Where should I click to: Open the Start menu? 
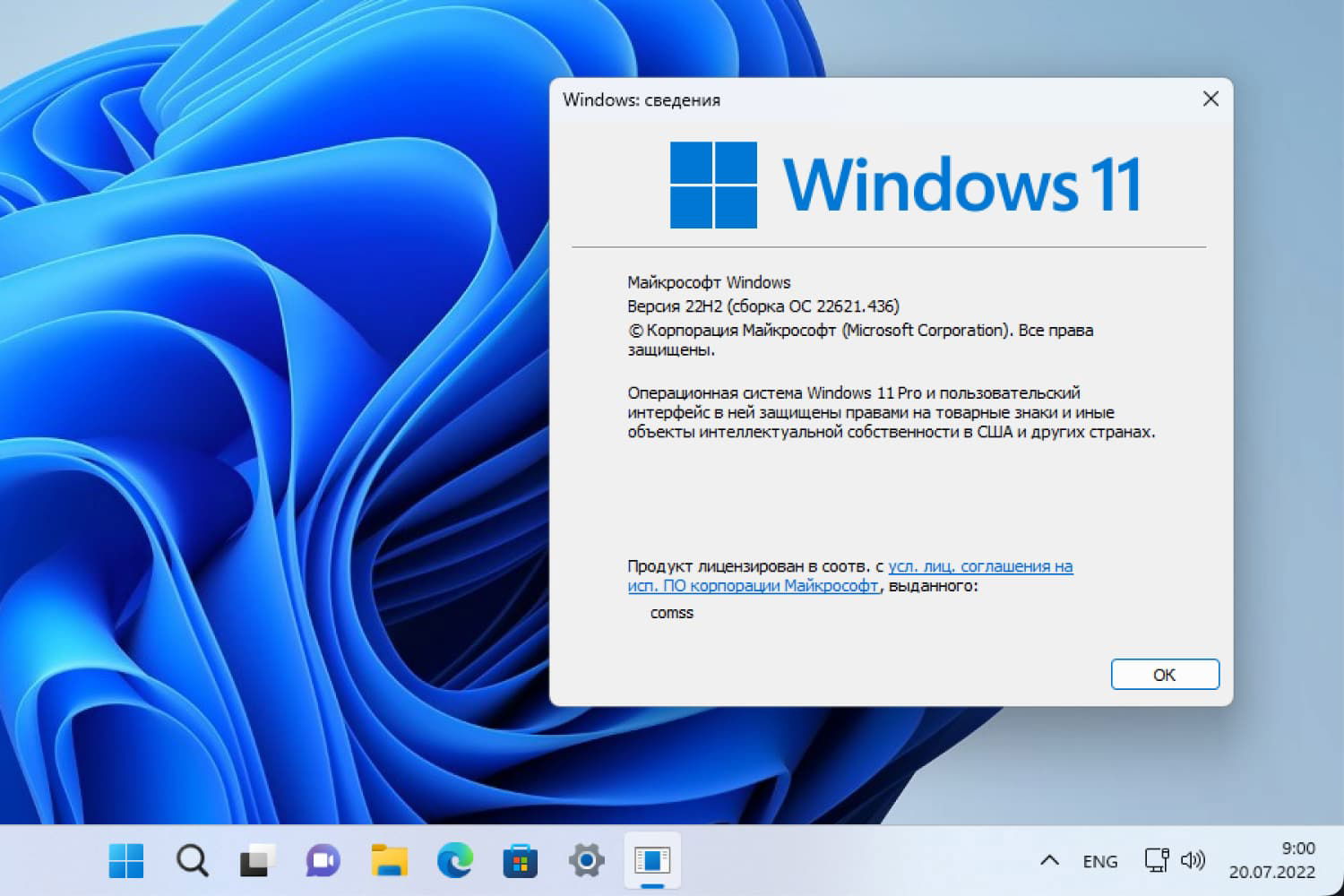[x=125, y=860]
